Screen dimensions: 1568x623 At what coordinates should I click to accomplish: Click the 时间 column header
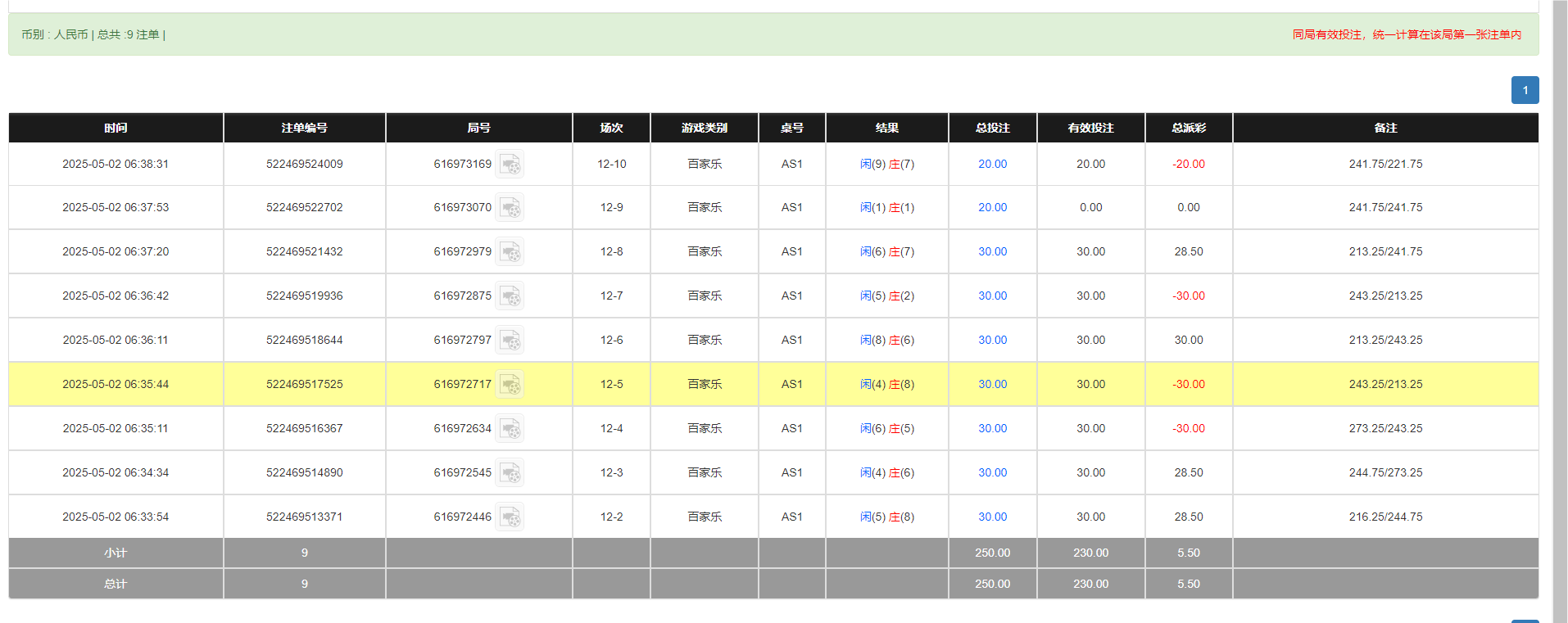116,128
